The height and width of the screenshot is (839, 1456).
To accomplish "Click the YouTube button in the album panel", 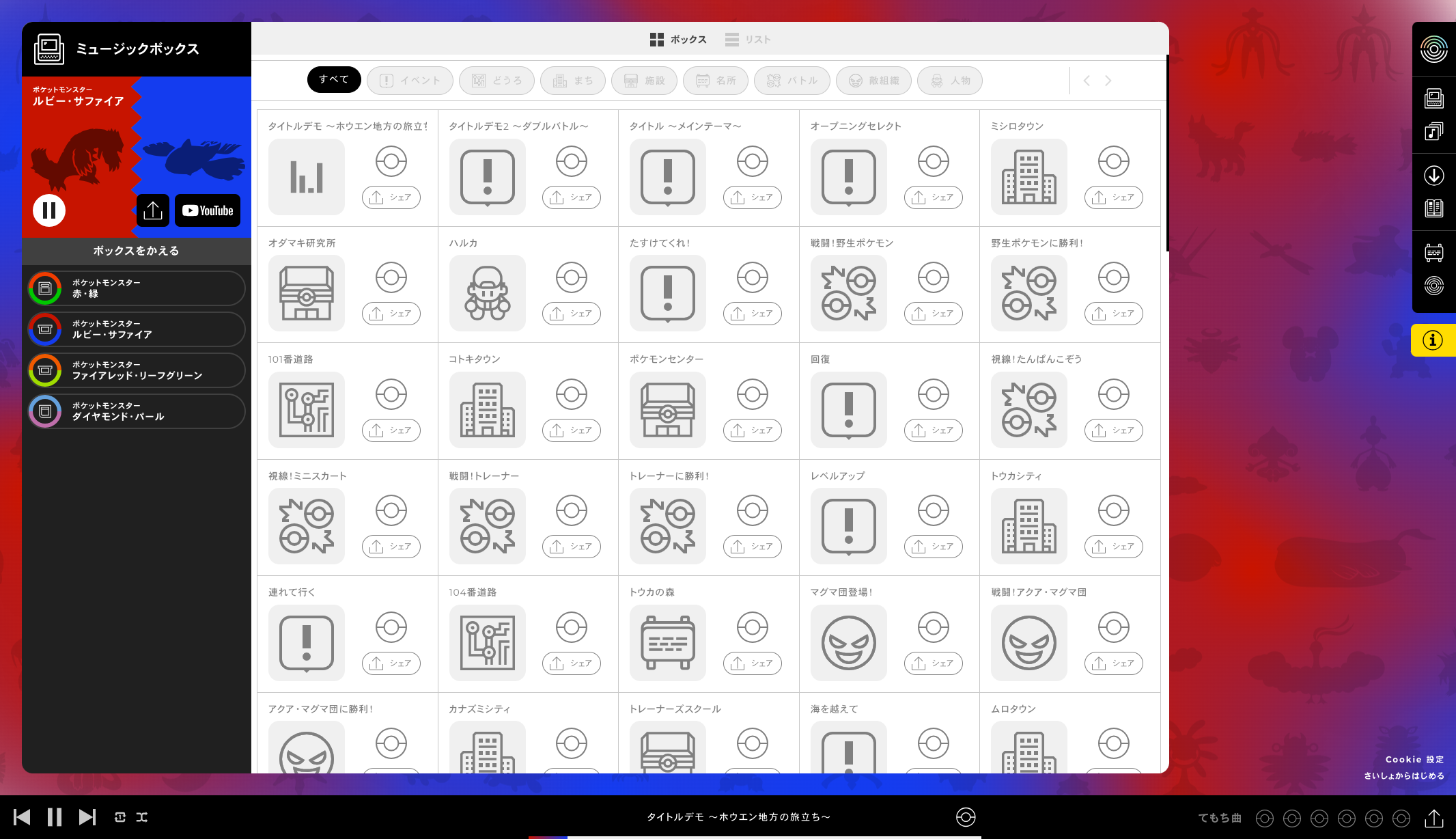I will click(x=208, y=210).
